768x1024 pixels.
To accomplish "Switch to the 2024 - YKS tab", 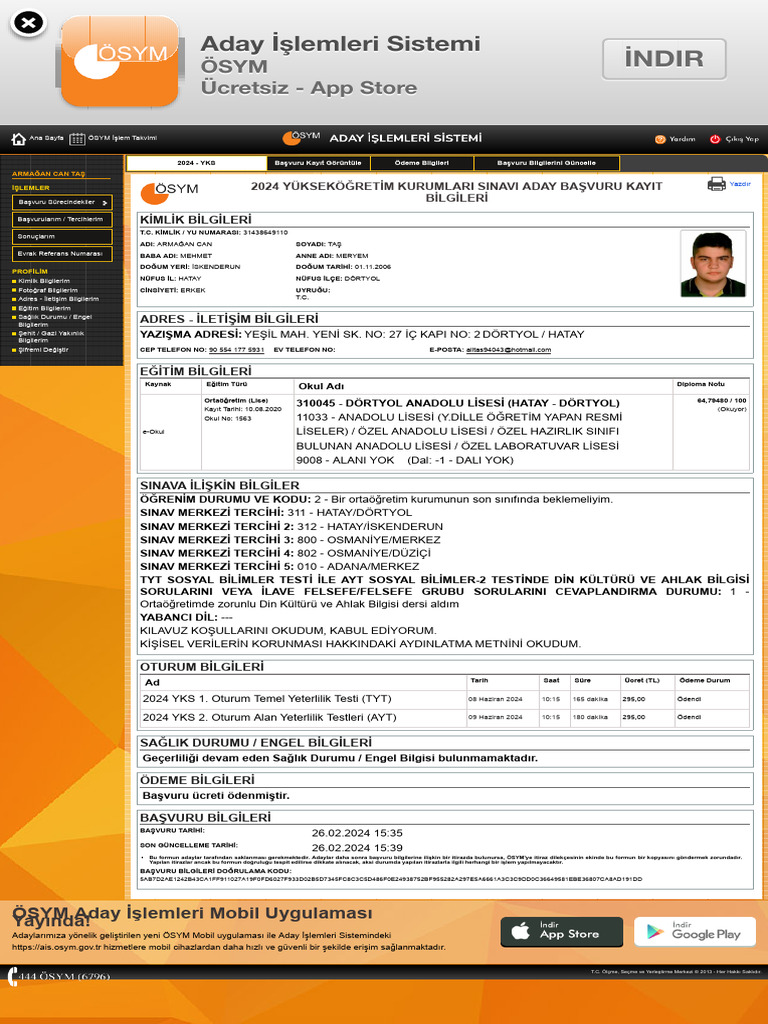I will coord(196,163).
